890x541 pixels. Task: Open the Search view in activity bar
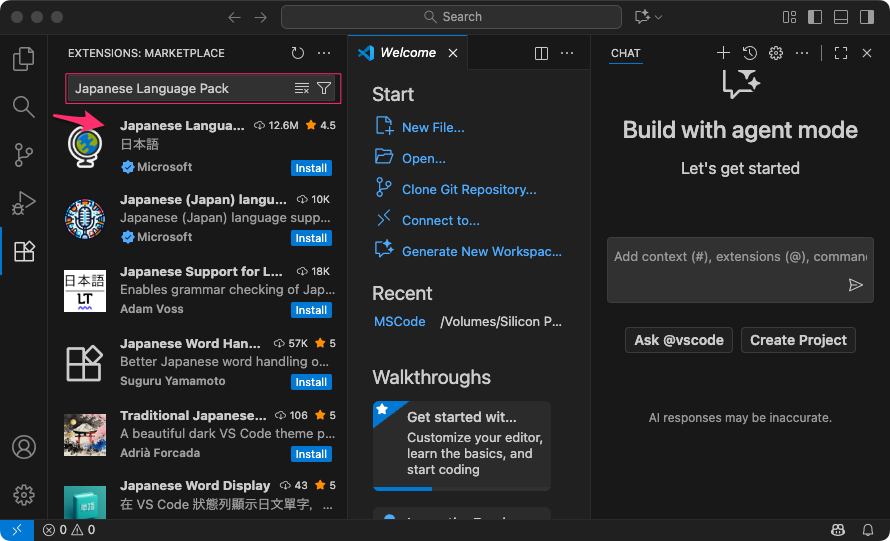tap(24, 106)
